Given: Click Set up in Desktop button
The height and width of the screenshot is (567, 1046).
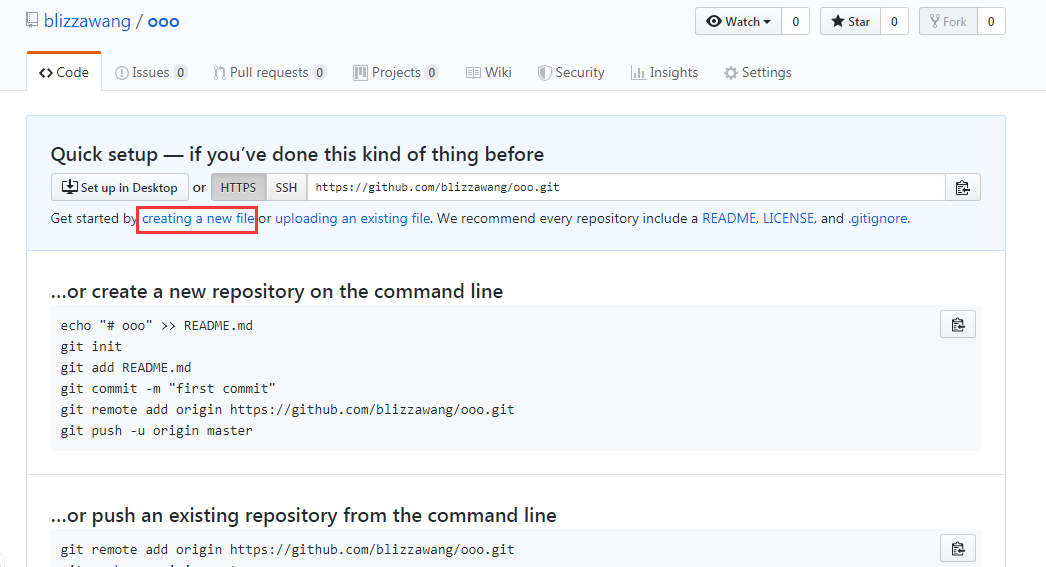Looking at the screenshot, I should click(x=119, y=187).
